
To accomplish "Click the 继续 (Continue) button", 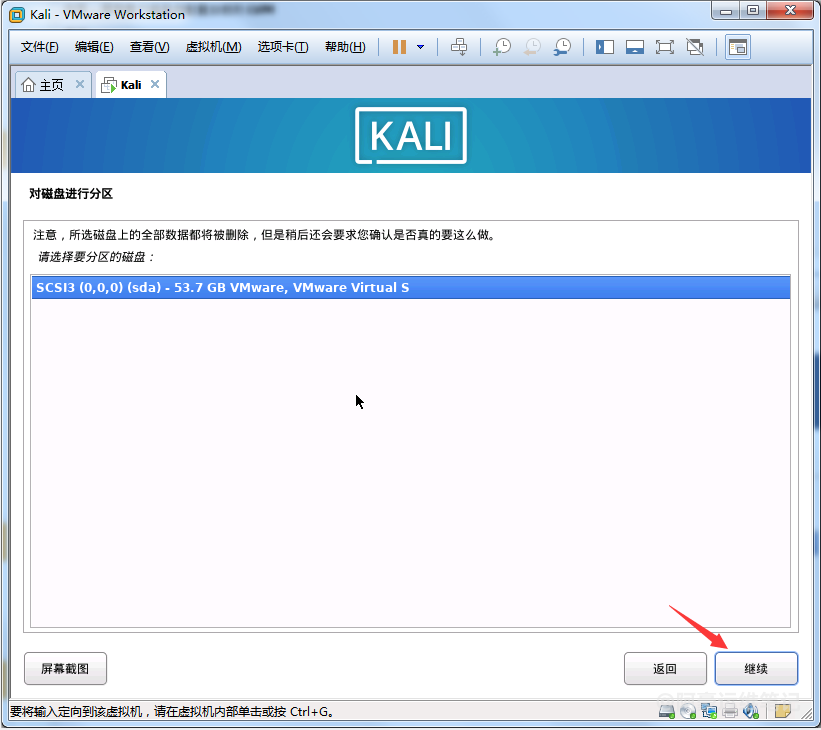I will tap(756, 669).
